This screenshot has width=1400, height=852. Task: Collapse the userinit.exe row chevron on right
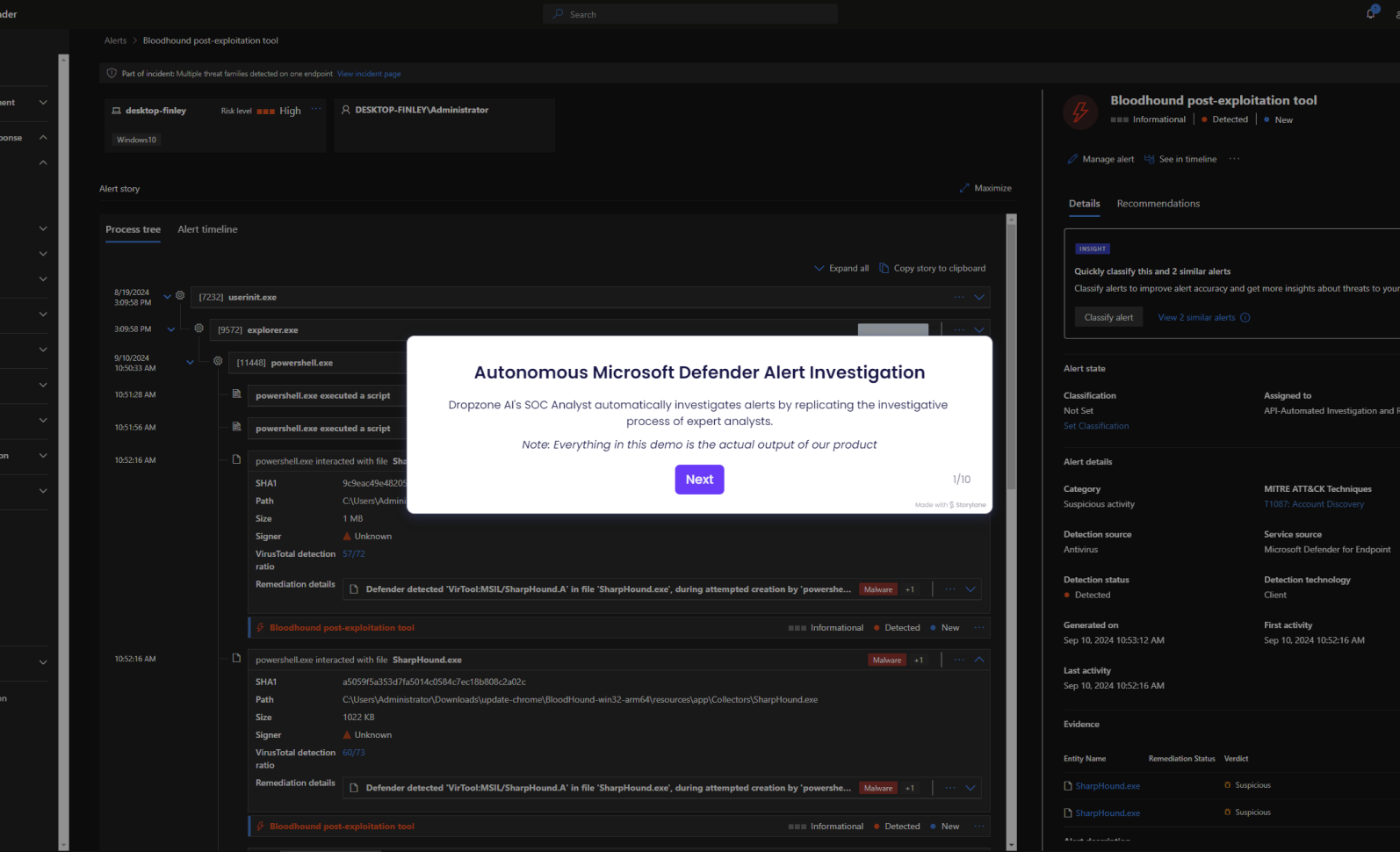point(979,297)
